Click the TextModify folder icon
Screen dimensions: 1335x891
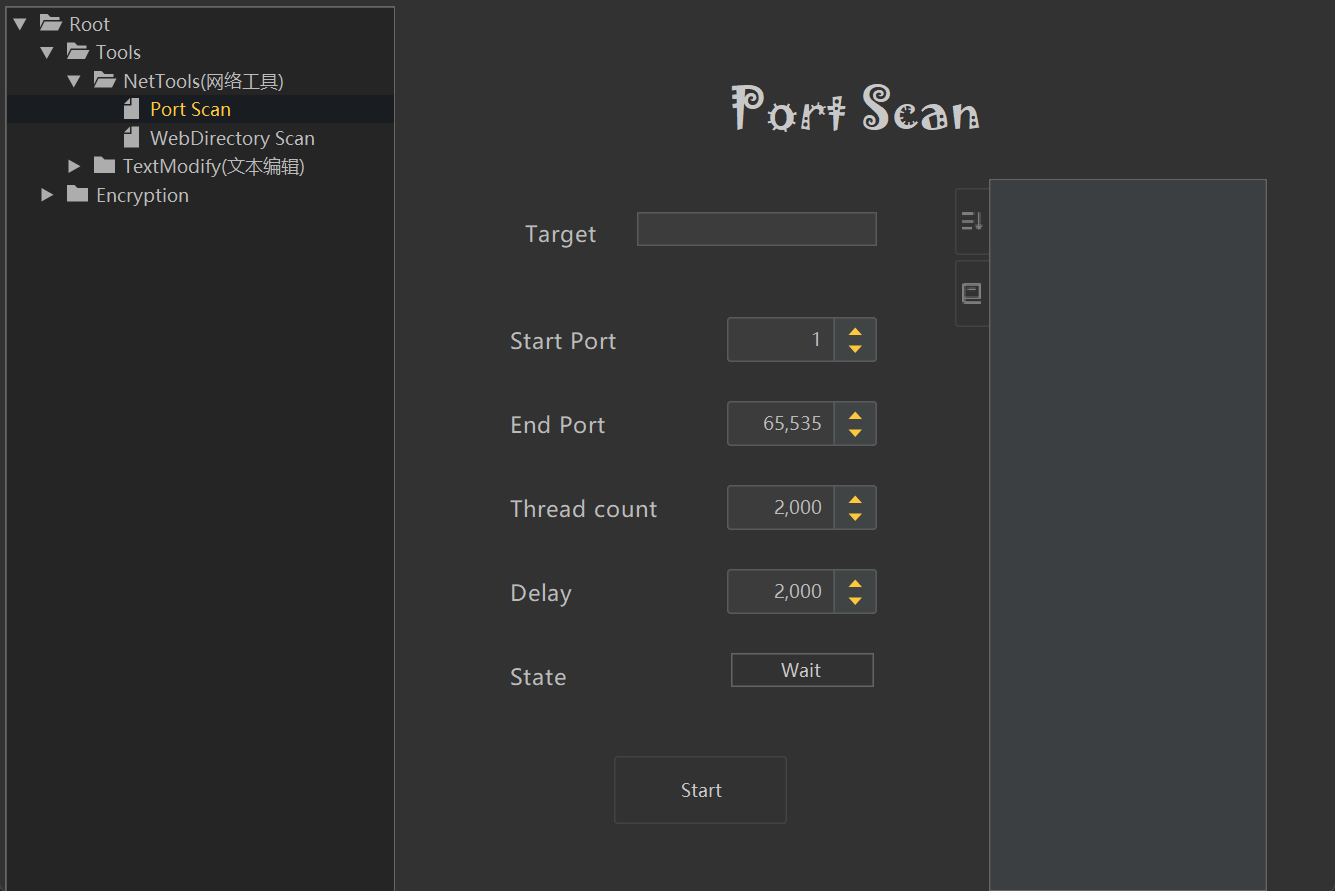point(104,166)
